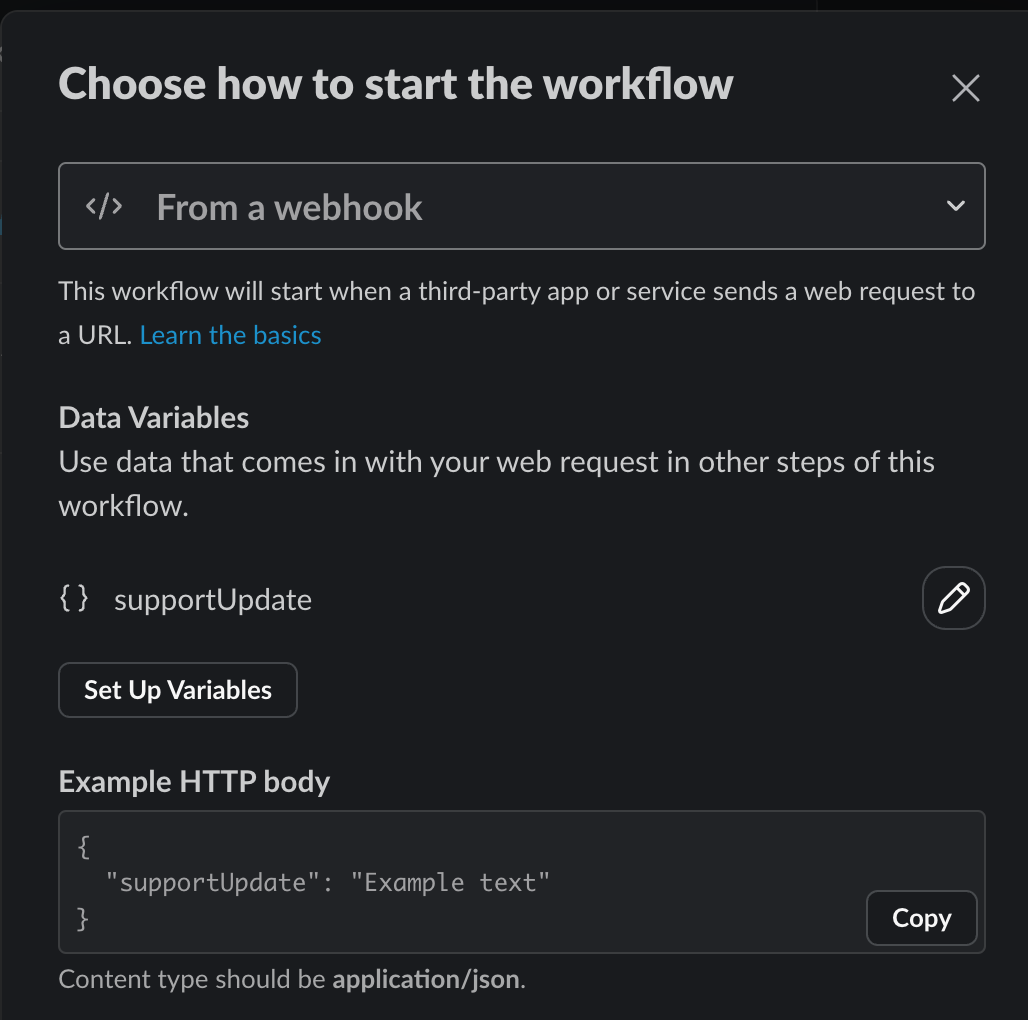The height and width of the screenshot is (1020, 1028).
Task: Click the webhook description paragraph
Action: point(517,313)
